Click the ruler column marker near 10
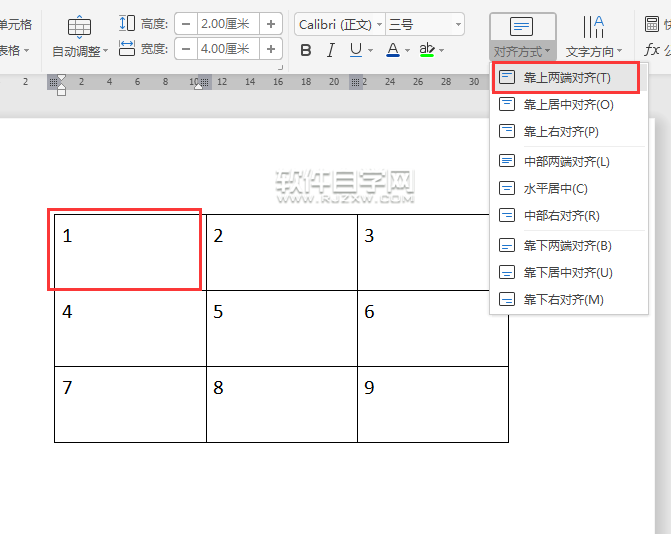The width and height of the screenshot is (671, 534). [x=205, y=82]
